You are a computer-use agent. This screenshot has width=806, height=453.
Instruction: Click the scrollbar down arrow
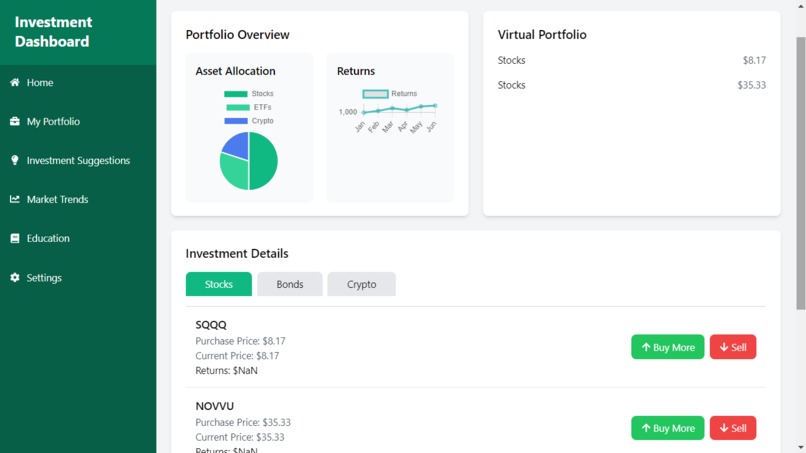tap(801, 448)
